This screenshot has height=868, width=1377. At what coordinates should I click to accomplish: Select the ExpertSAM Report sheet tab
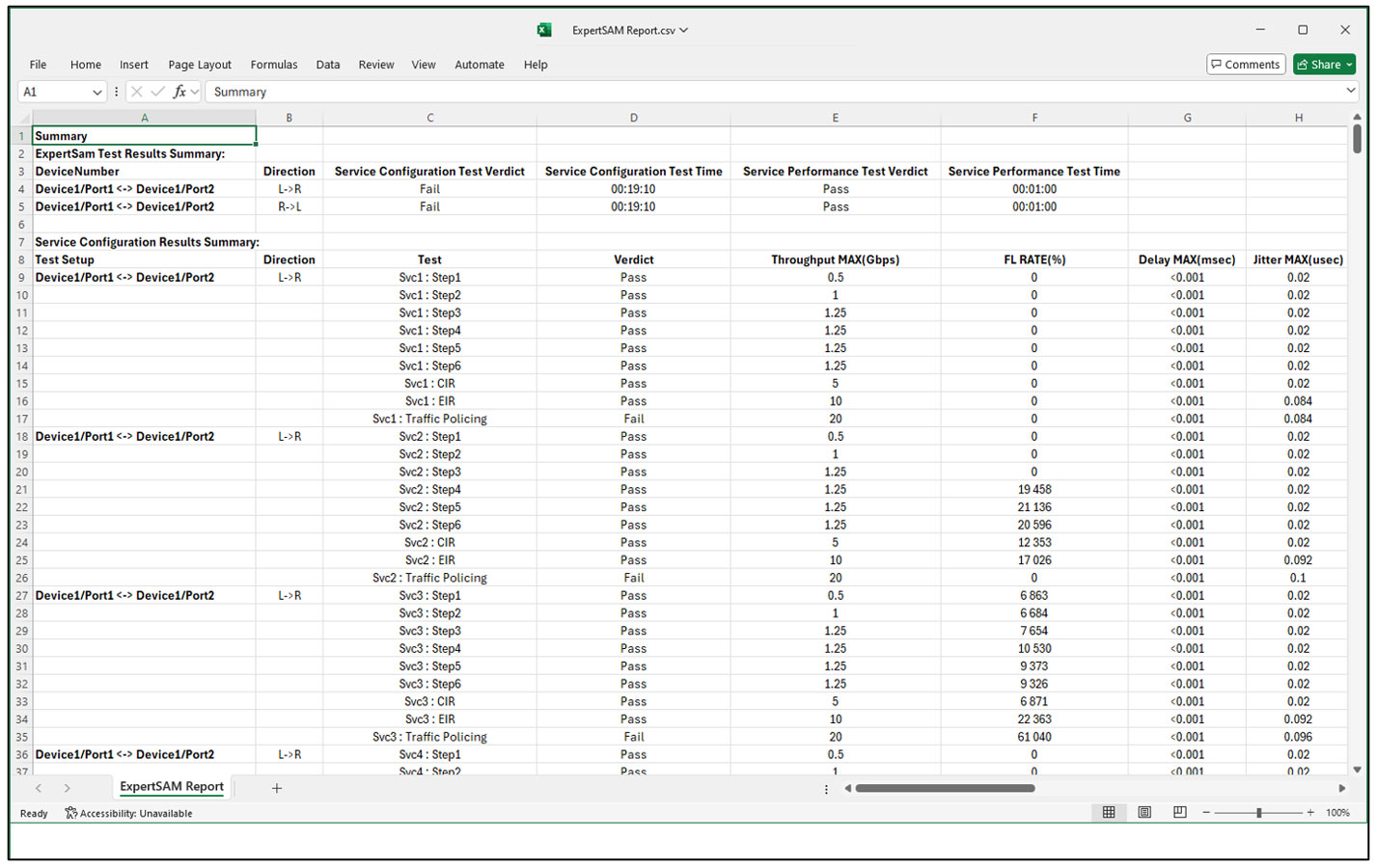click(x=172, y=787)
